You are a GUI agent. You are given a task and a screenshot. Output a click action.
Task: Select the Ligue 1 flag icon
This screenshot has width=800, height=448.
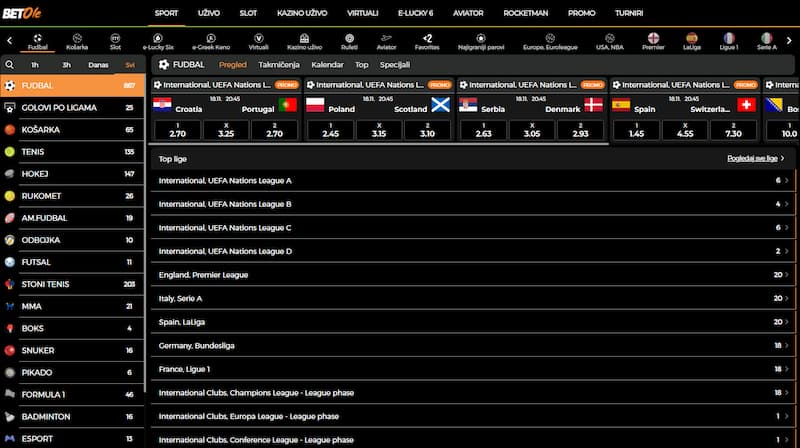(729, 38)
